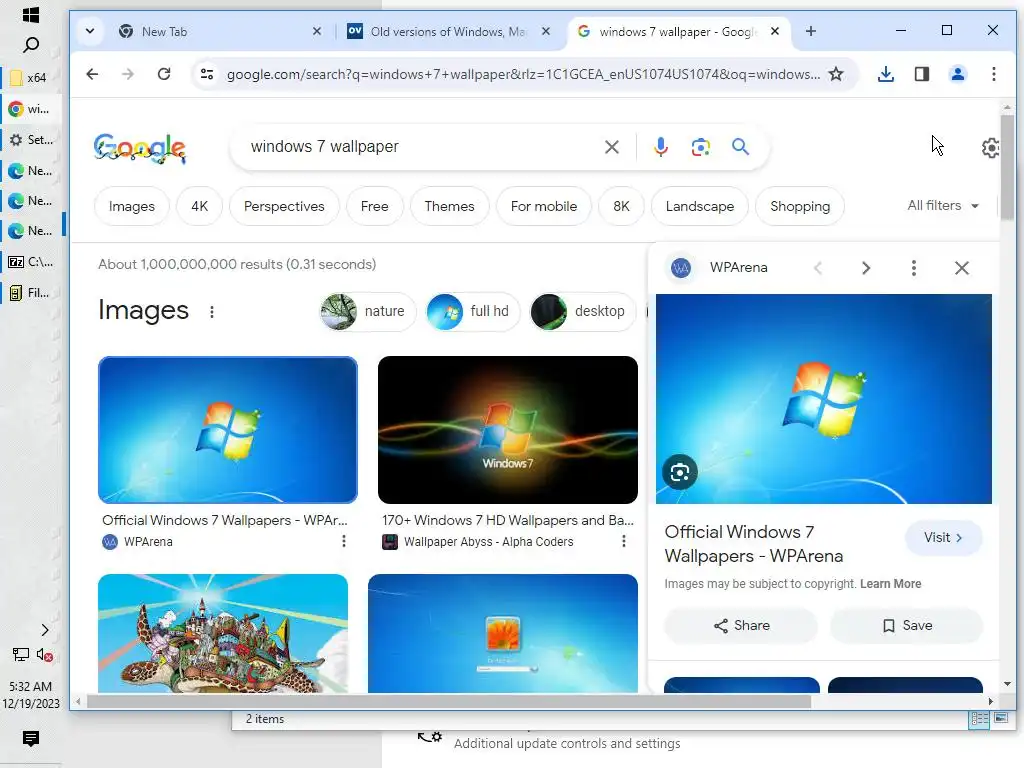Open Chrome downloads icon
The image size is (1024, 768).
886,74
